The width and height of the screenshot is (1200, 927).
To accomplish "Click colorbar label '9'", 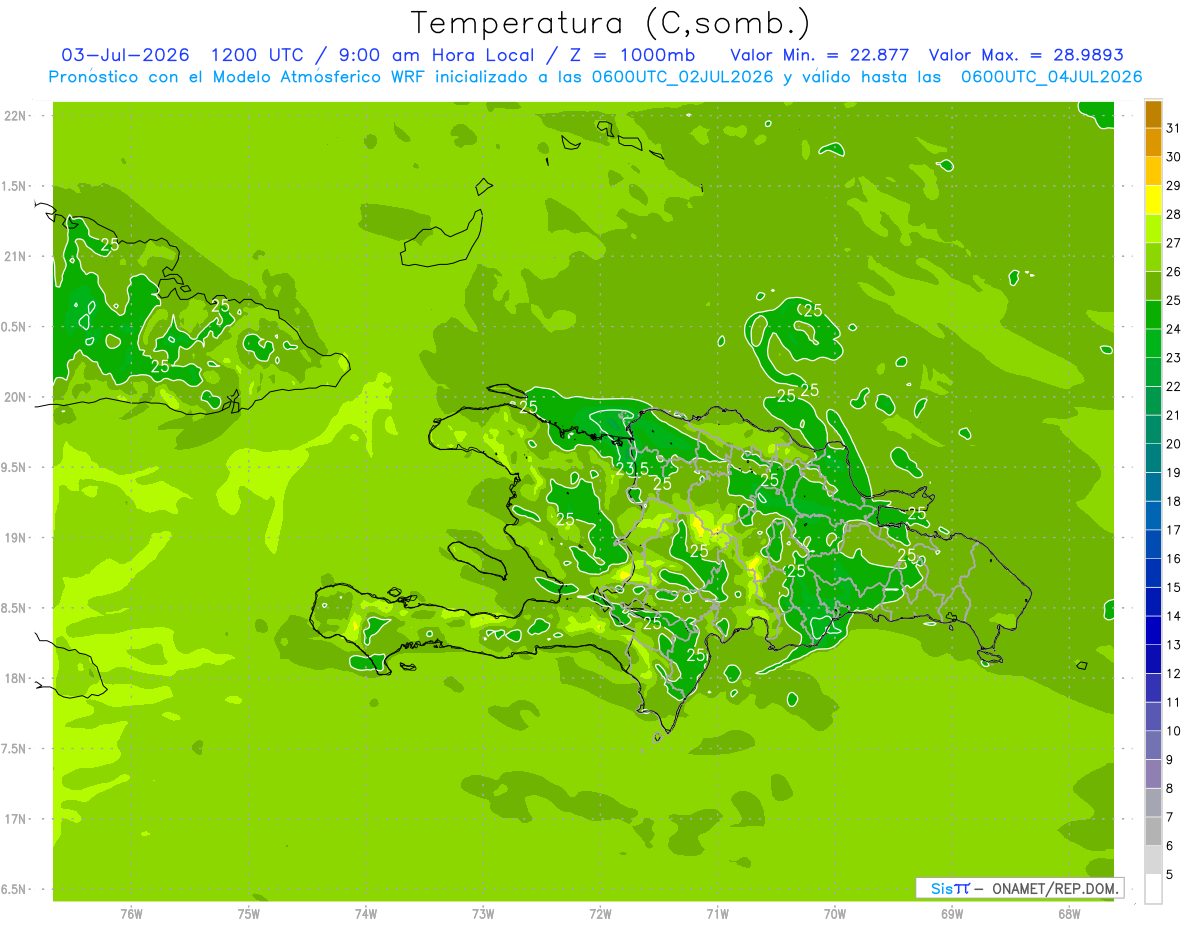I will pyautogui.click(x=1170, y=760).
